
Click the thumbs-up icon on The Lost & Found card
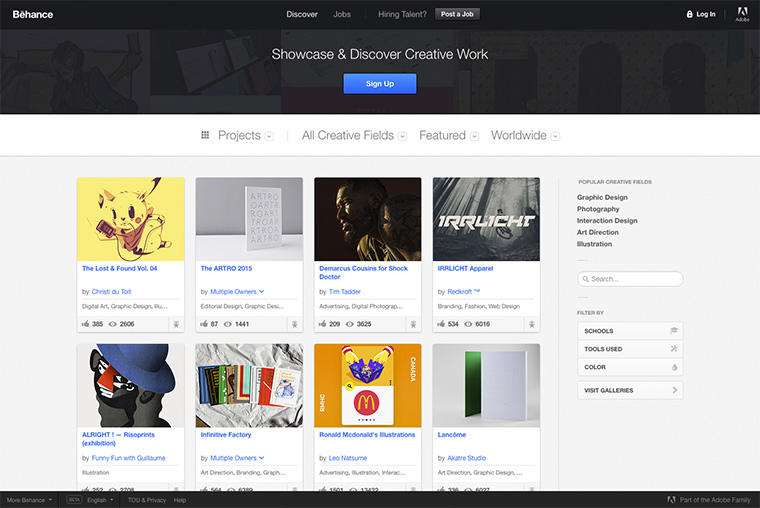click(x=86, y=323)
